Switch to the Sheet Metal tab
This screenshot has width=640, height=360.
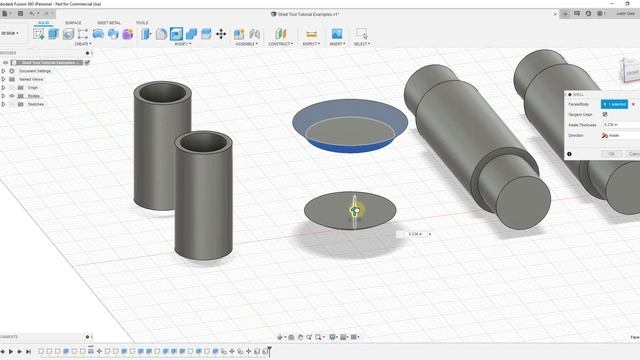109,23
